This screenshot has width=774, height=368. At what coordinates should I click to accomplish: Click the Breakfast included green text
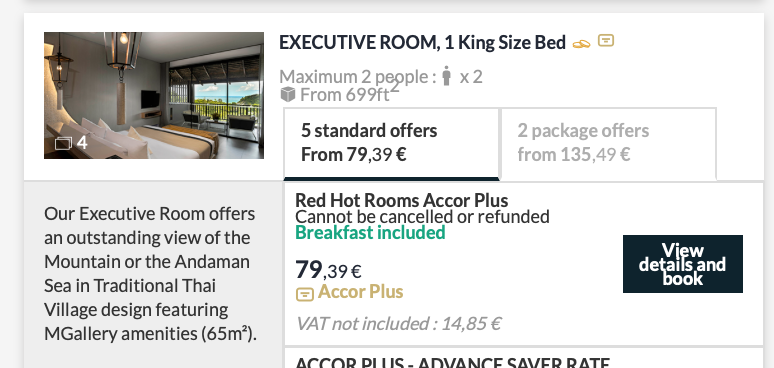pyautogui.click(x=370, y=232)
